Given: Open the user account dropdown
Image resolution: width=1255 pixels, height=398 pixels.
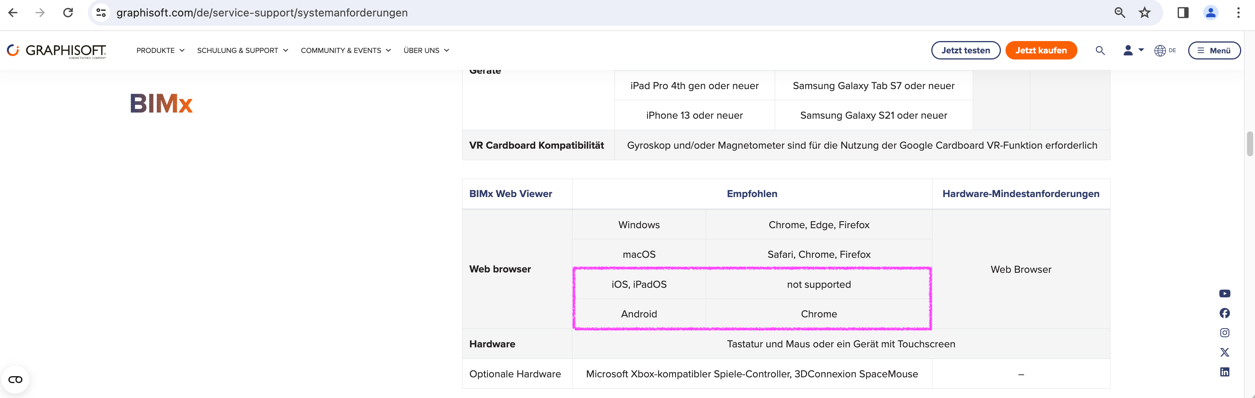Looking at the screenshot, I should pyautogui.click(x=1132, y=50).
